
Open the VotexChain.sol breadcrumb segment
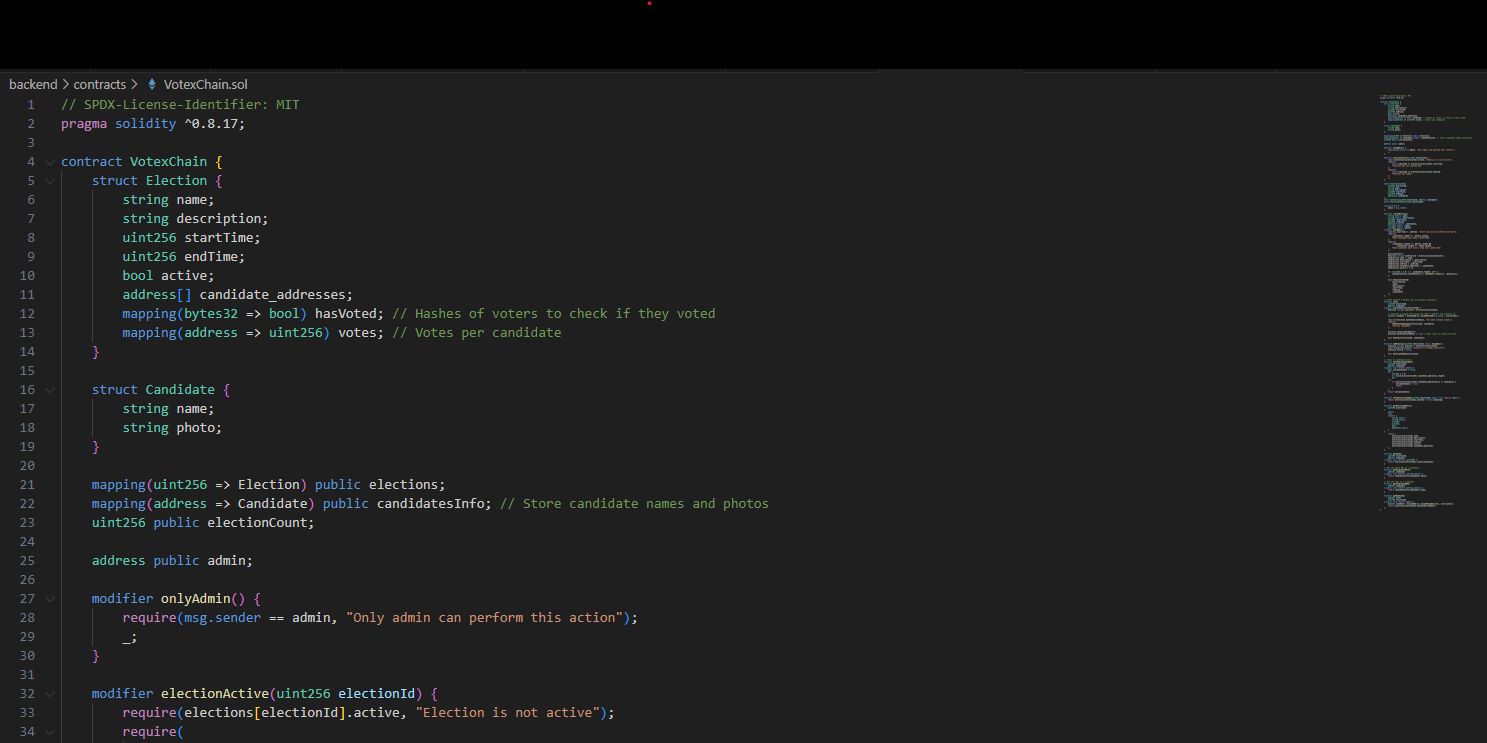[x=206, y=85]
